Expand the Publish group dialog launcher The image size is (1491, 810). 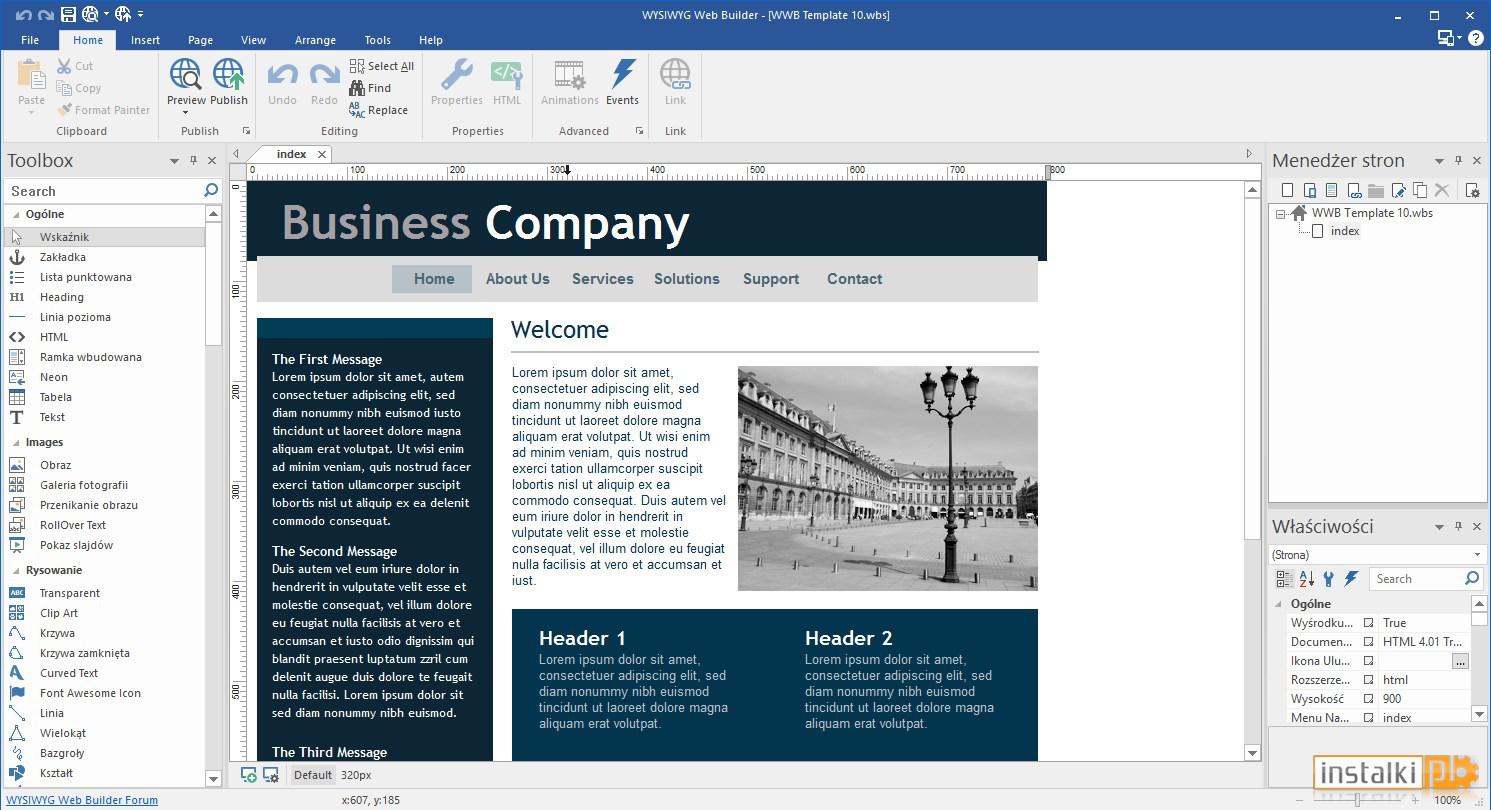(246, 131)
